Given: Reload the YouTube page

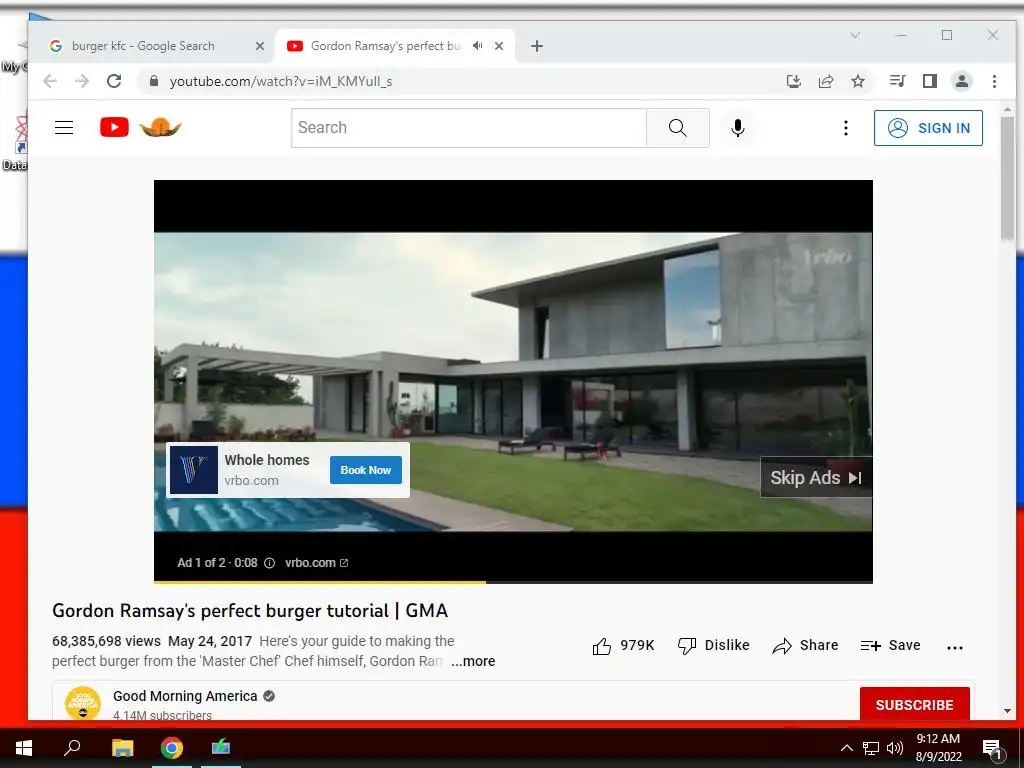Looking at the screenshot, I should click(x=114, y=81).
